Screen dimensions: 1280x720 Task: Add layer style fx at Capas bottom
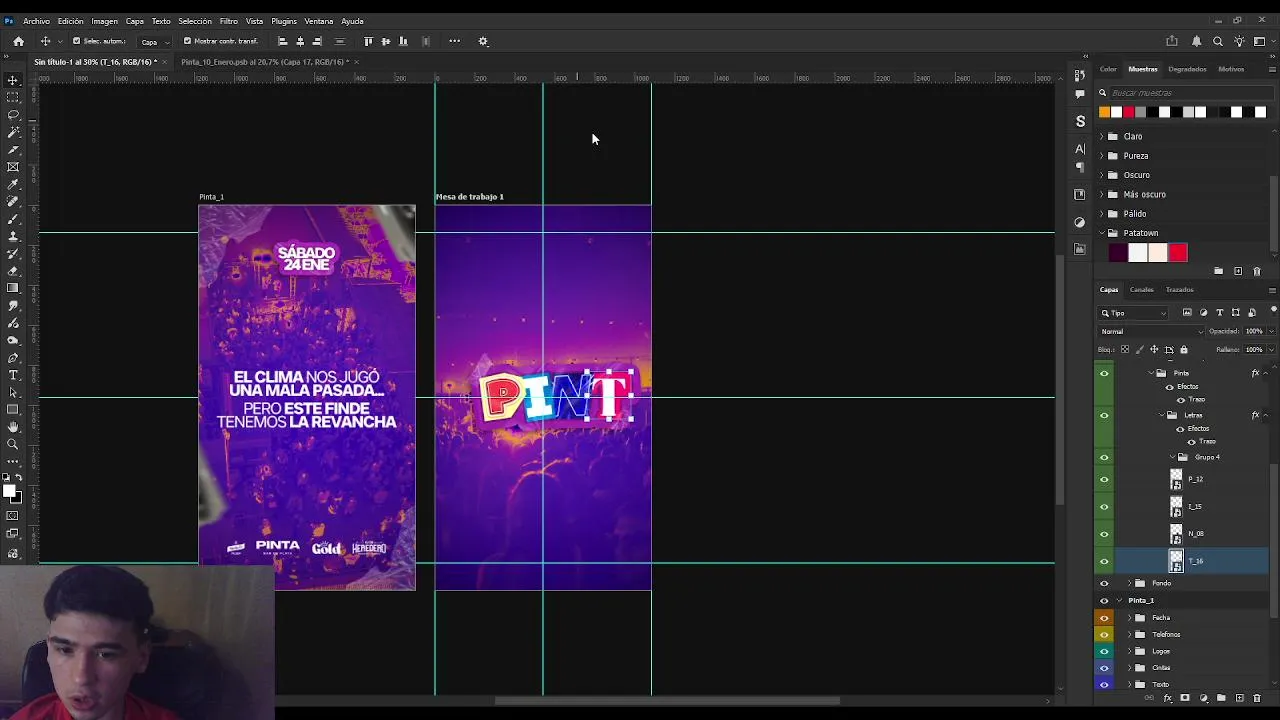tap(1169, 698)
